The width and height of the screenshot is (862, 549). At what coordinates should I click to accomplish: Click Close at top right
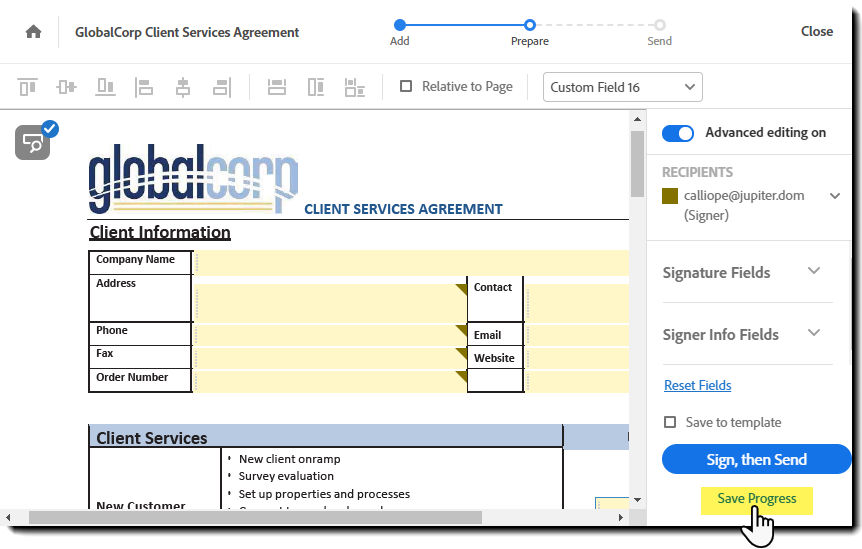816,31
